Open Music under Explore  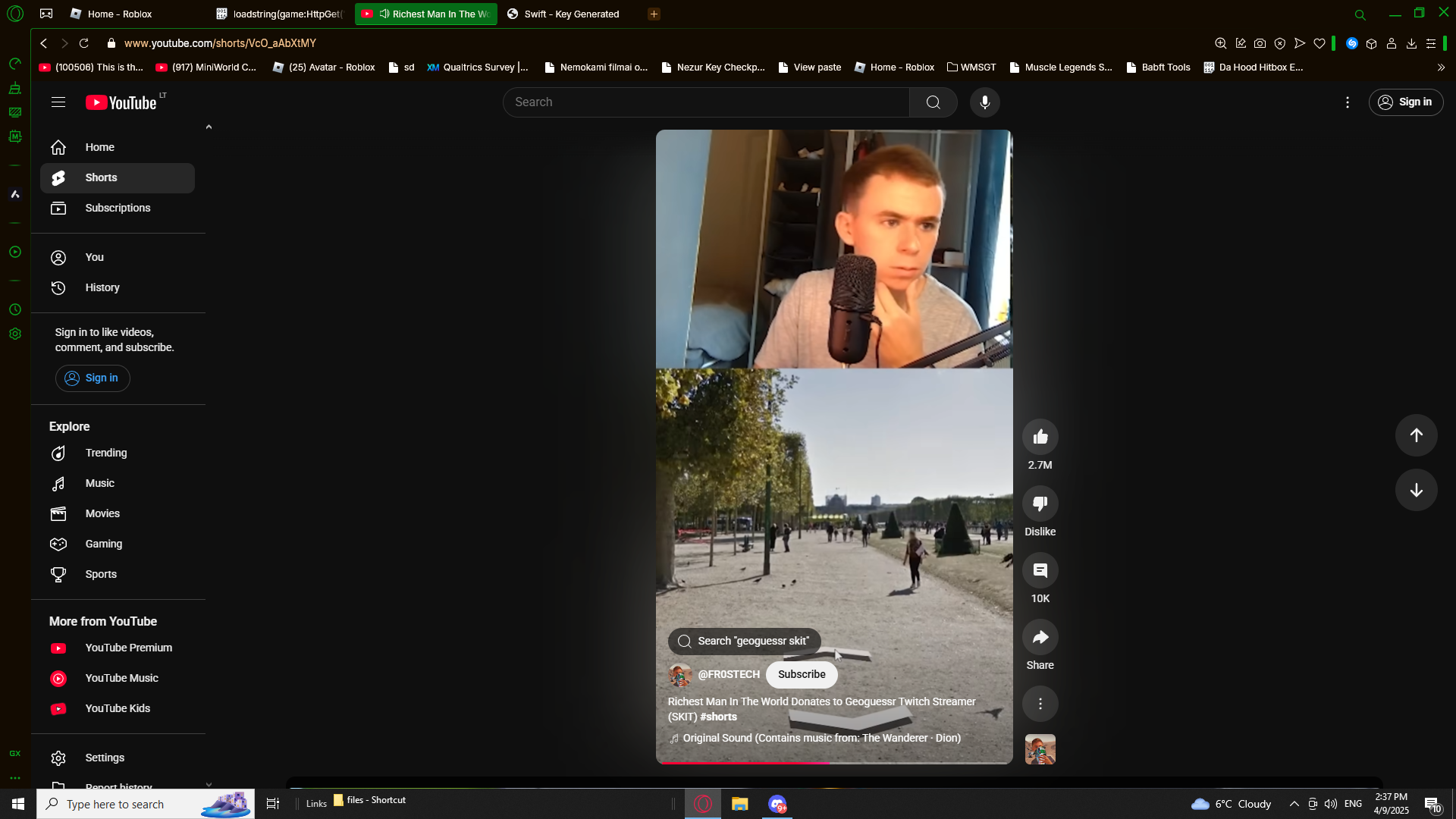118,483
